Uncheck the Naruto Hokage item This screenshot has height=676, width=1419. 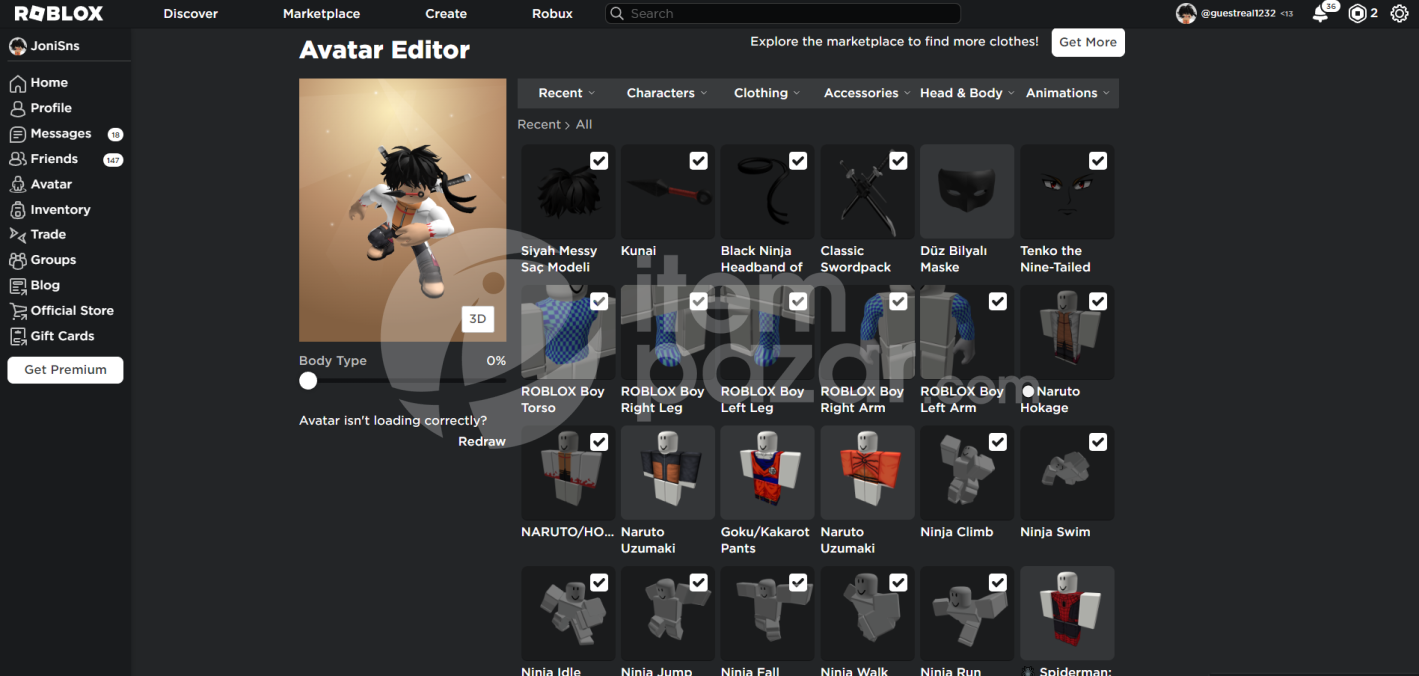[1098, 301]
